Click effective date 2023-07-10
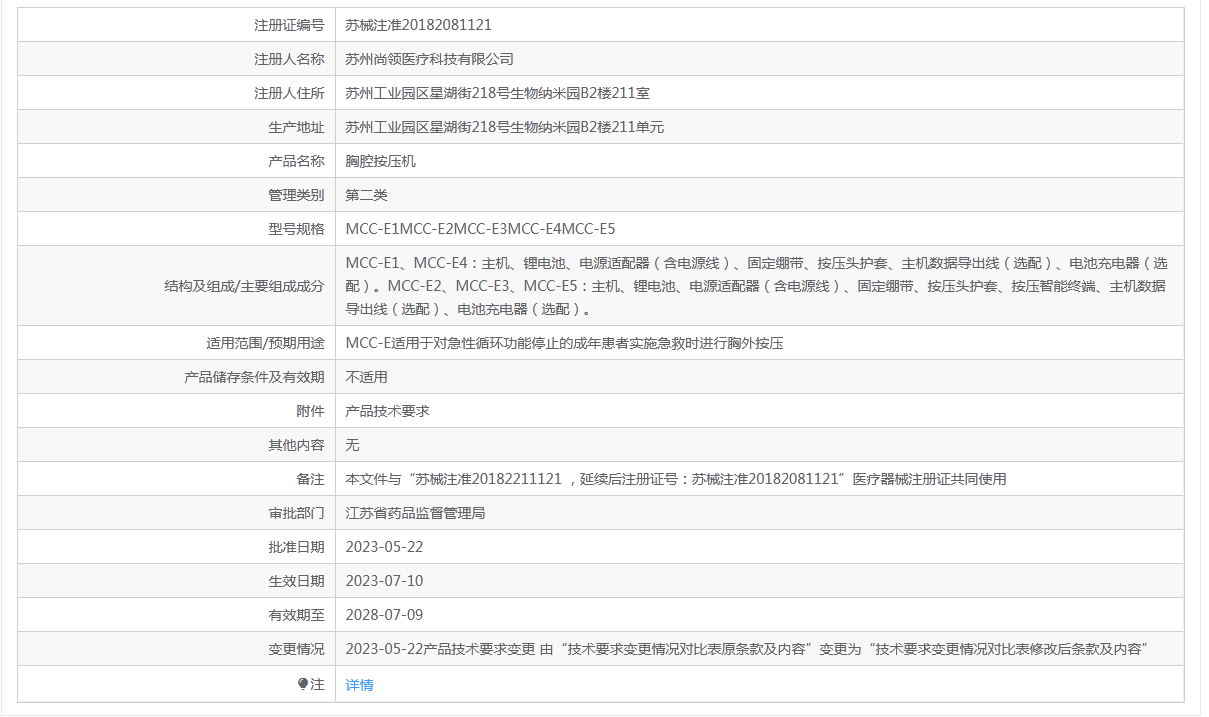The image size is (1209, 717). 384,581
